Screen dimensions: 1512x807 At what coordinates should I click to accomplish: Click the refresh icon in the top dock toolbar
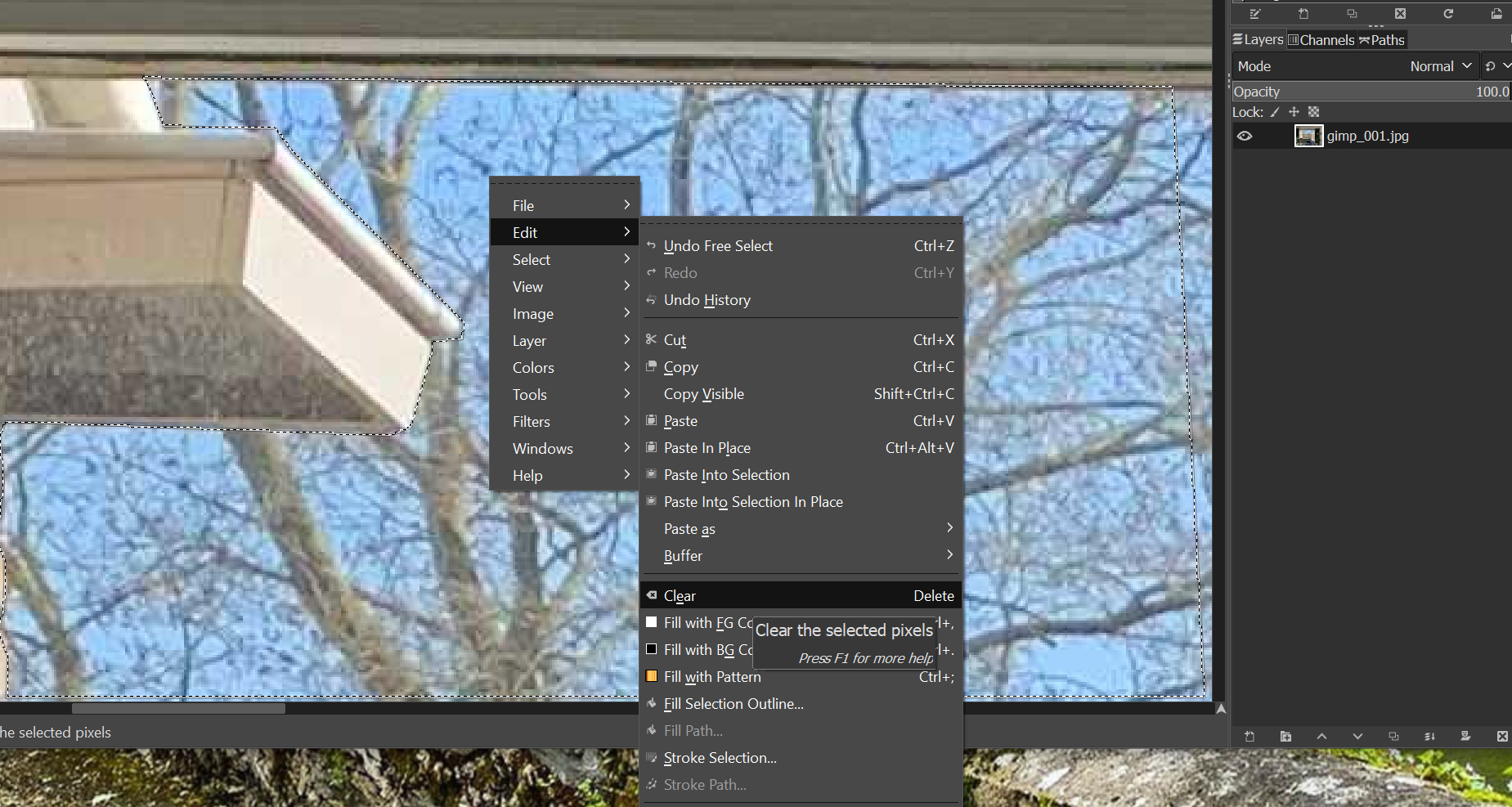pyautogui.click(x=1448, y=13)
